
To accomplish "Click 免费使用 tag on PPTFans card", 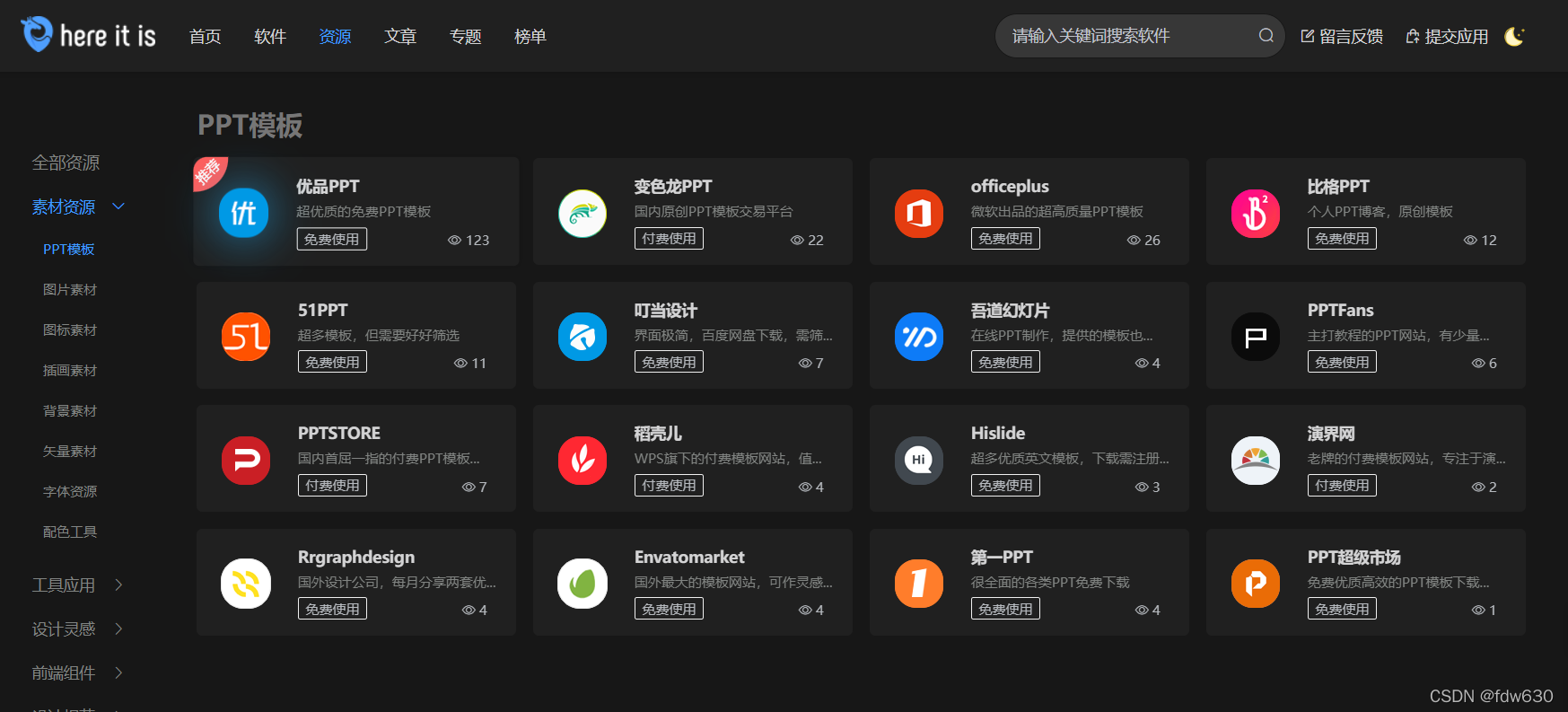I will pos(1342,362).
